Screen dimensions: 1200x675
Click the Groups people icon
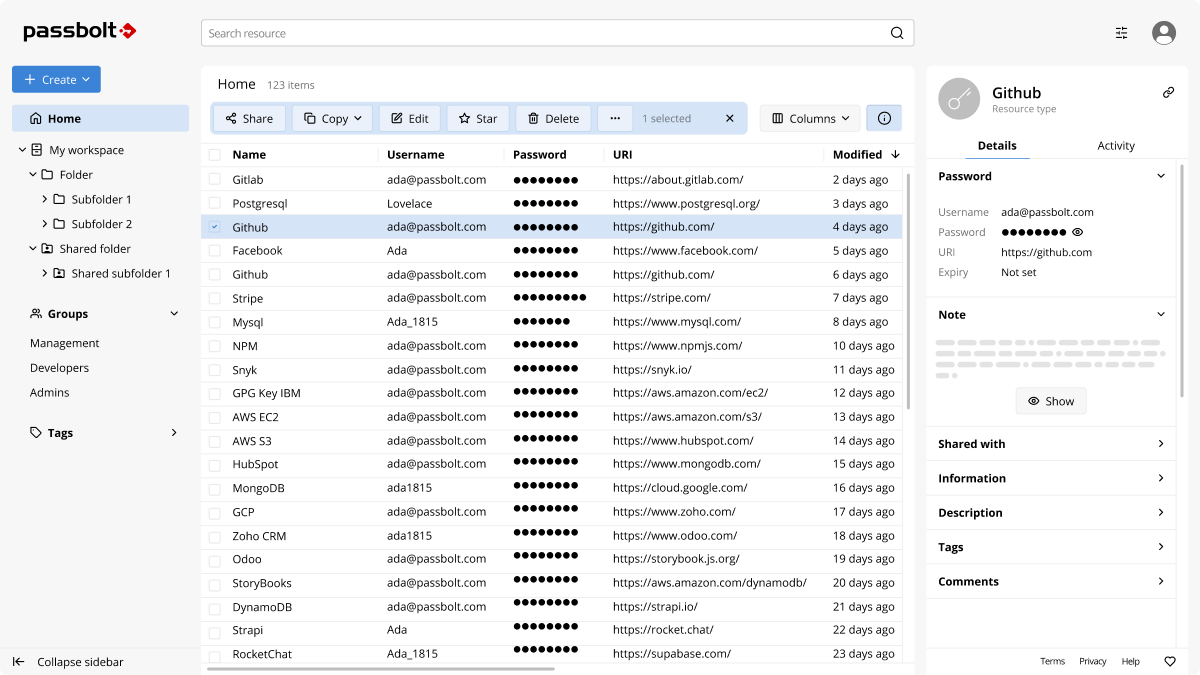tap(36, 314)
